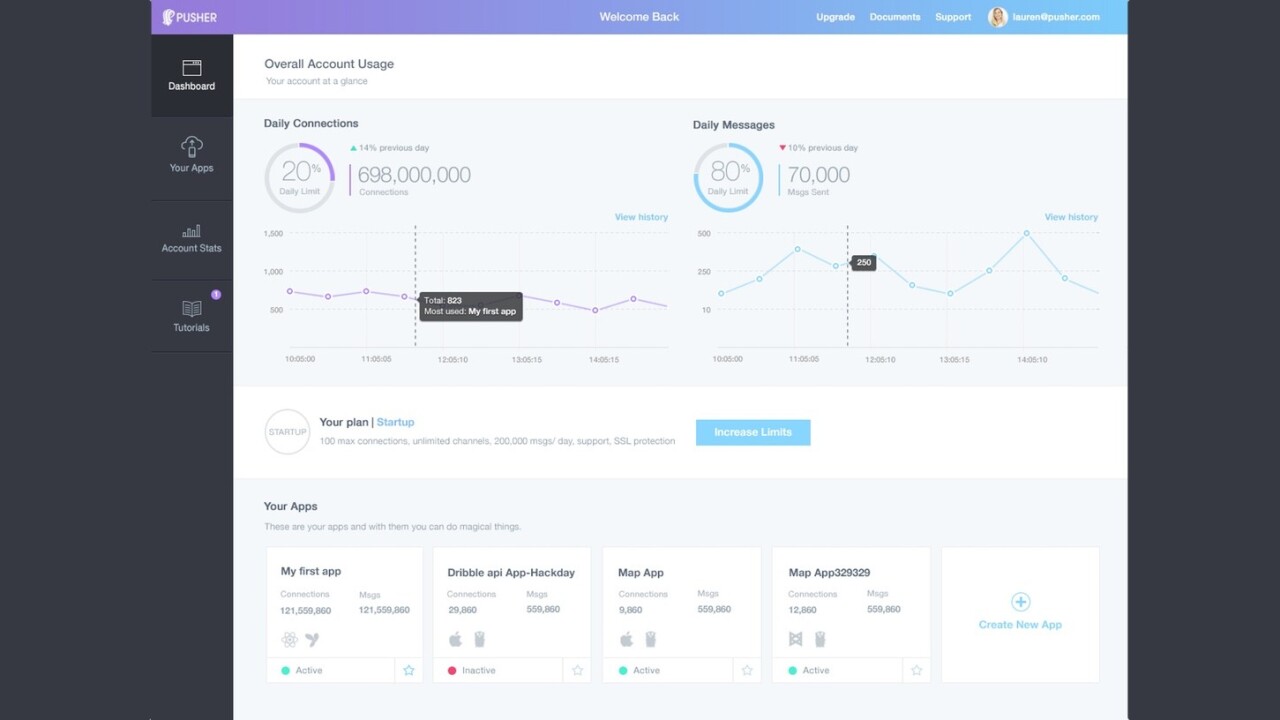The image size is (1280, 720).
Task: Click the React icon under My first app
Action: pos(290,638)
